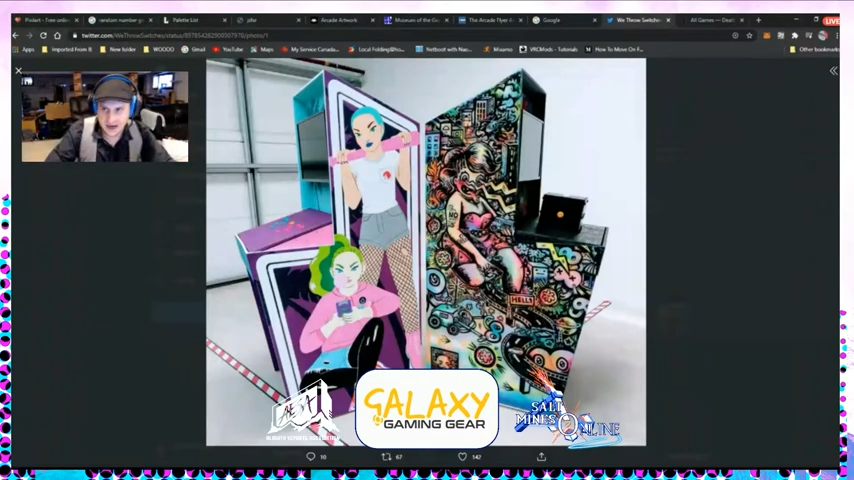This screenshot has width=854, height=480.
Task: Open the Netboot bookmark
Action: [x=444, y=50]
